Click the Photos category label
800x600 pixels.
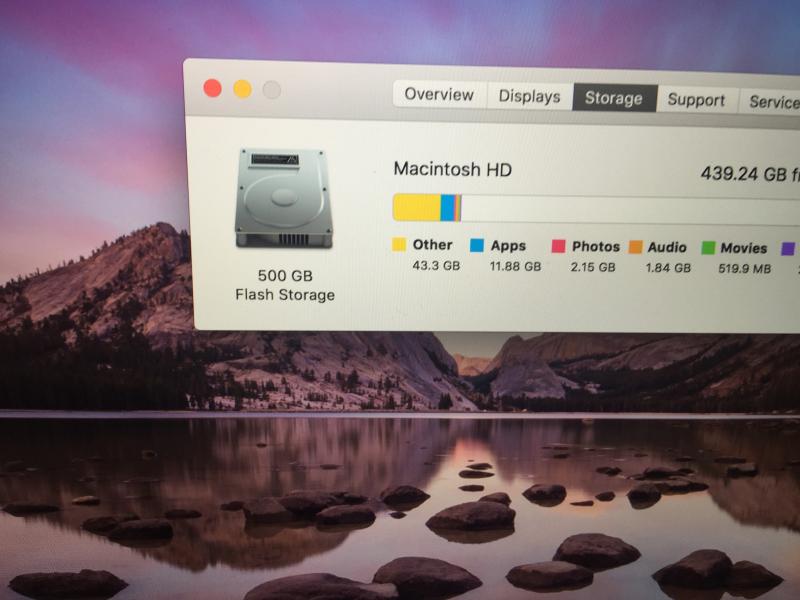(x=596, y=247)
